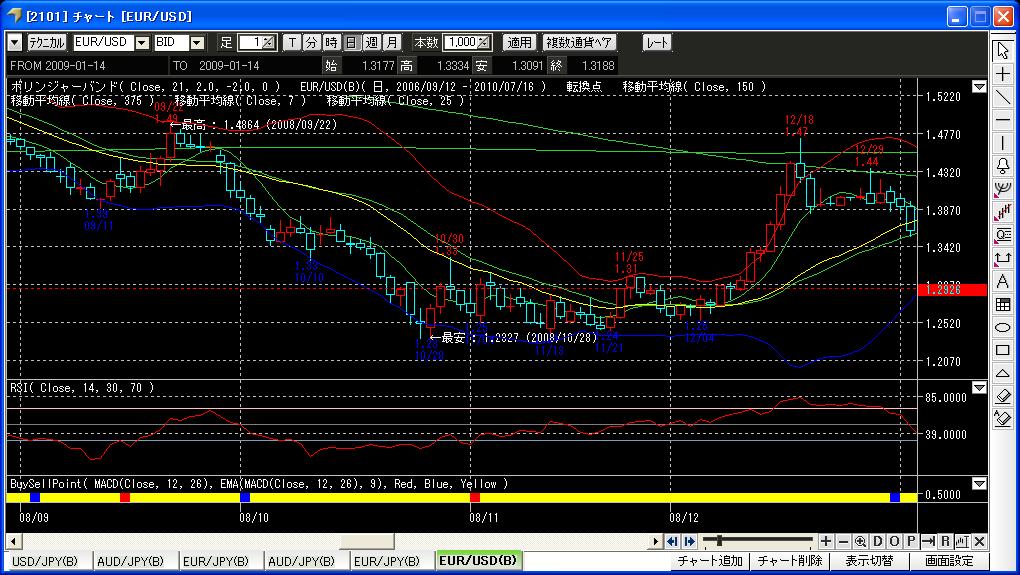Select the diagonal trend line tool

pyautogui.click(x=1002, y=97)
